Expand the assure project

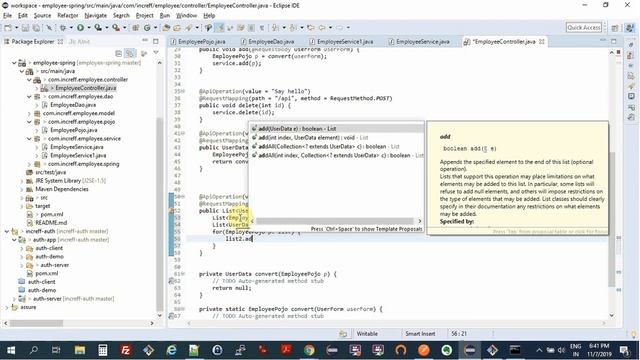coord(7,307)
